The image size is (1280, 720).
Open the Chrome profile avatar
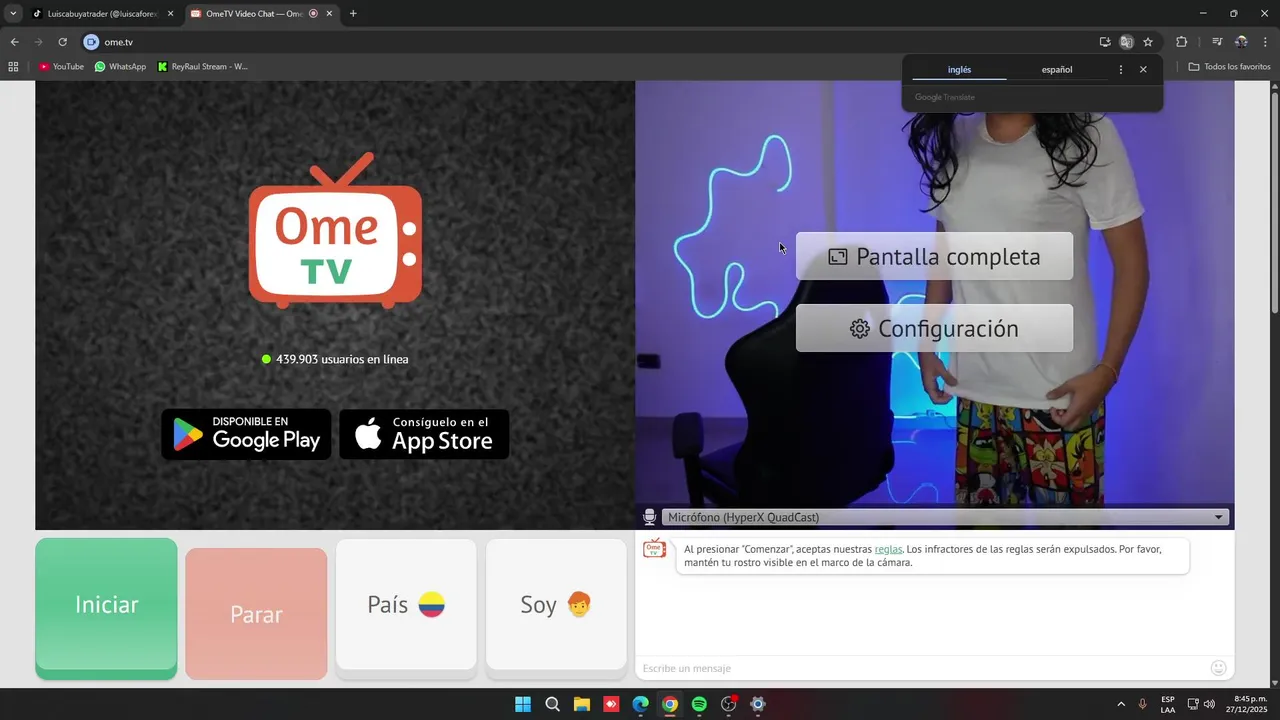coord(1241,42)
